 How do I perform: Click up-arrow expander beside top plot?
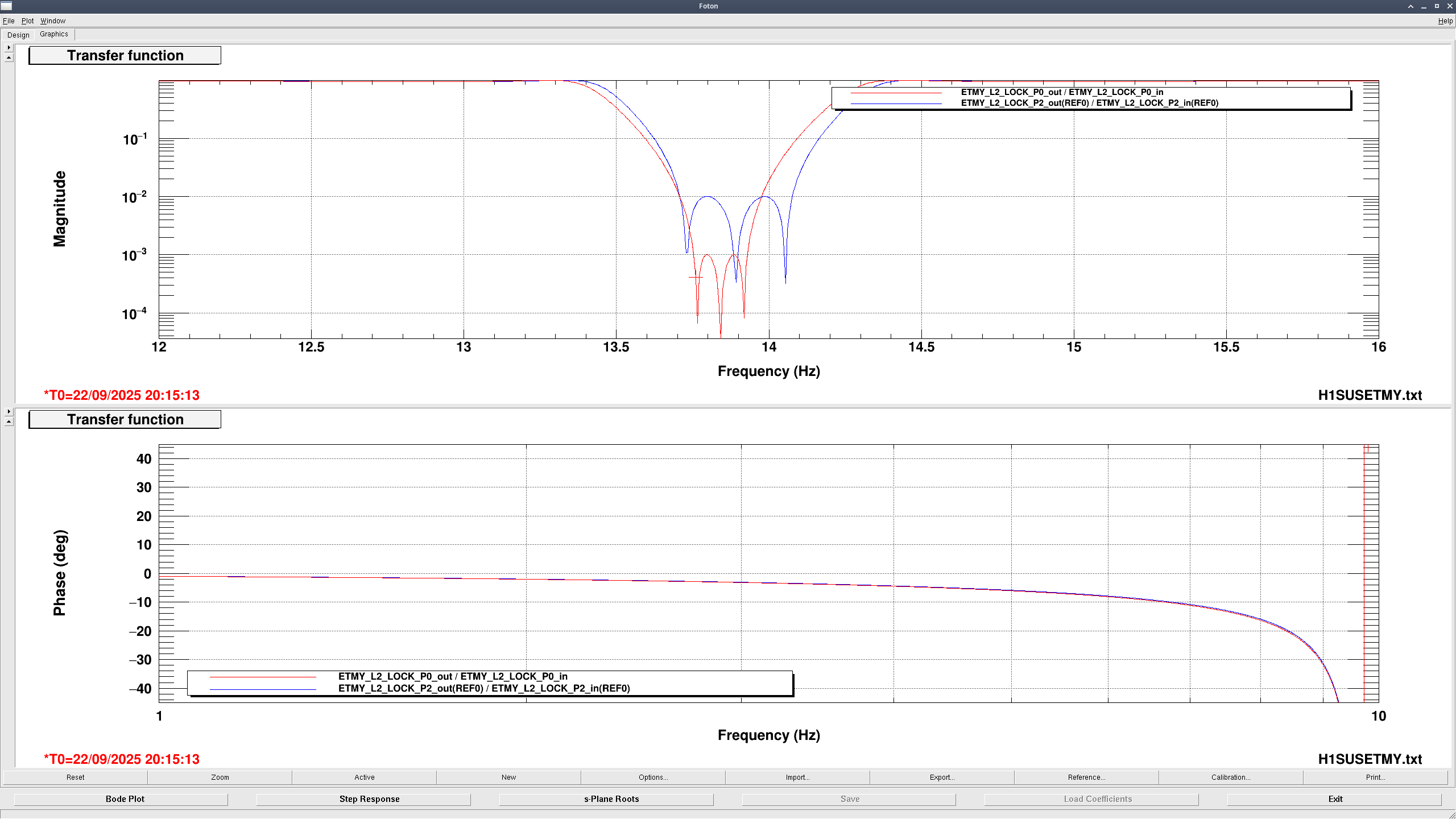click(9, 58)
